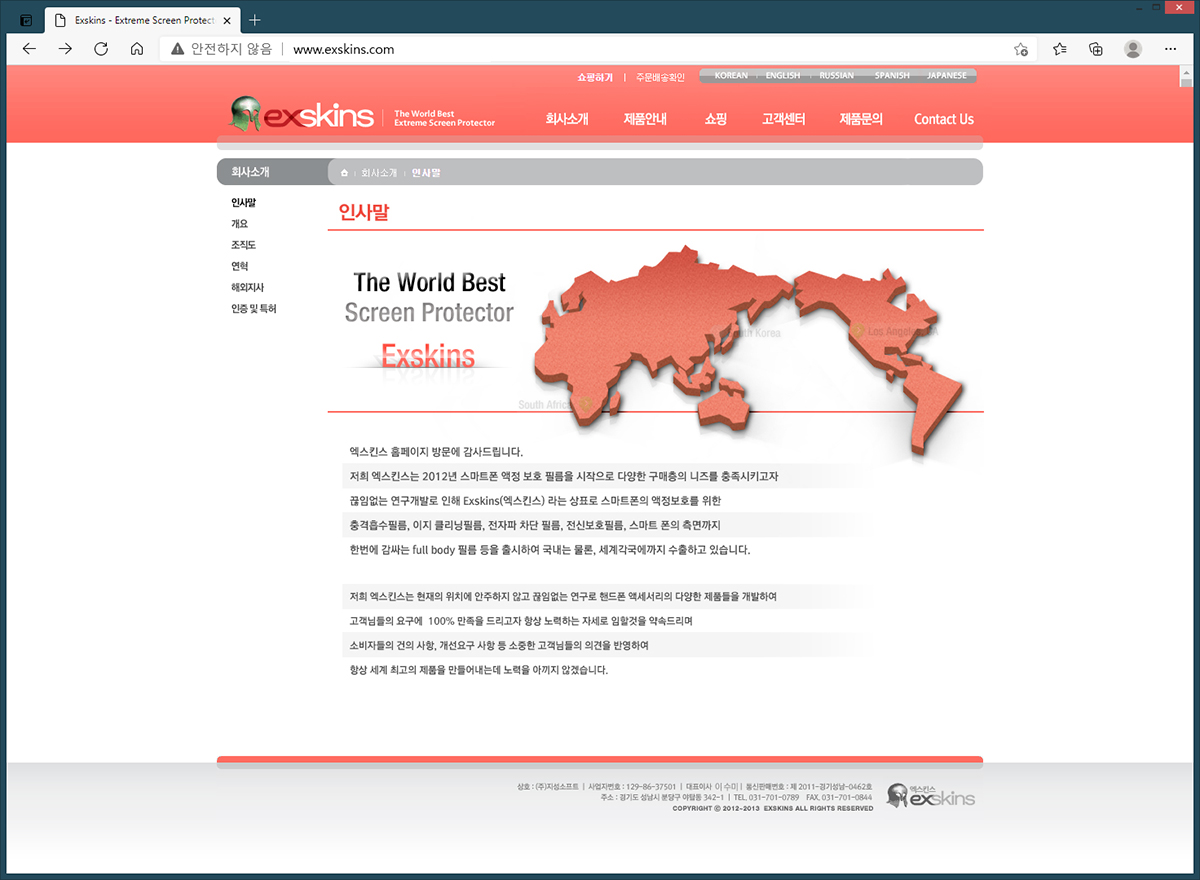Open the browser Collections icon
The height and width of the screenshot is (880, 1200).
click(1096, 49)
